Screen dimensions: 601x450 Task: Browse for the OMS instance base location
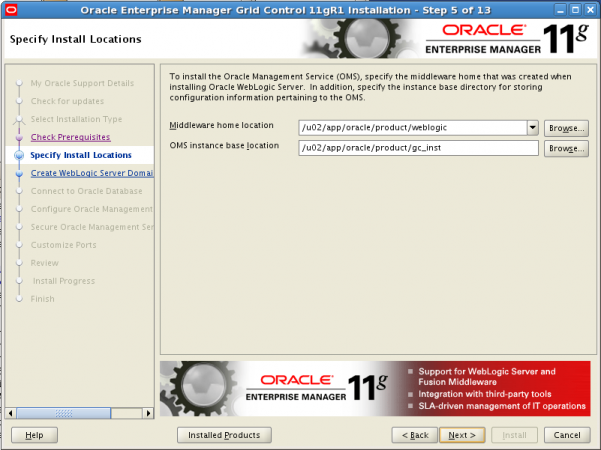pyautogui.click(x=566, y=148)
